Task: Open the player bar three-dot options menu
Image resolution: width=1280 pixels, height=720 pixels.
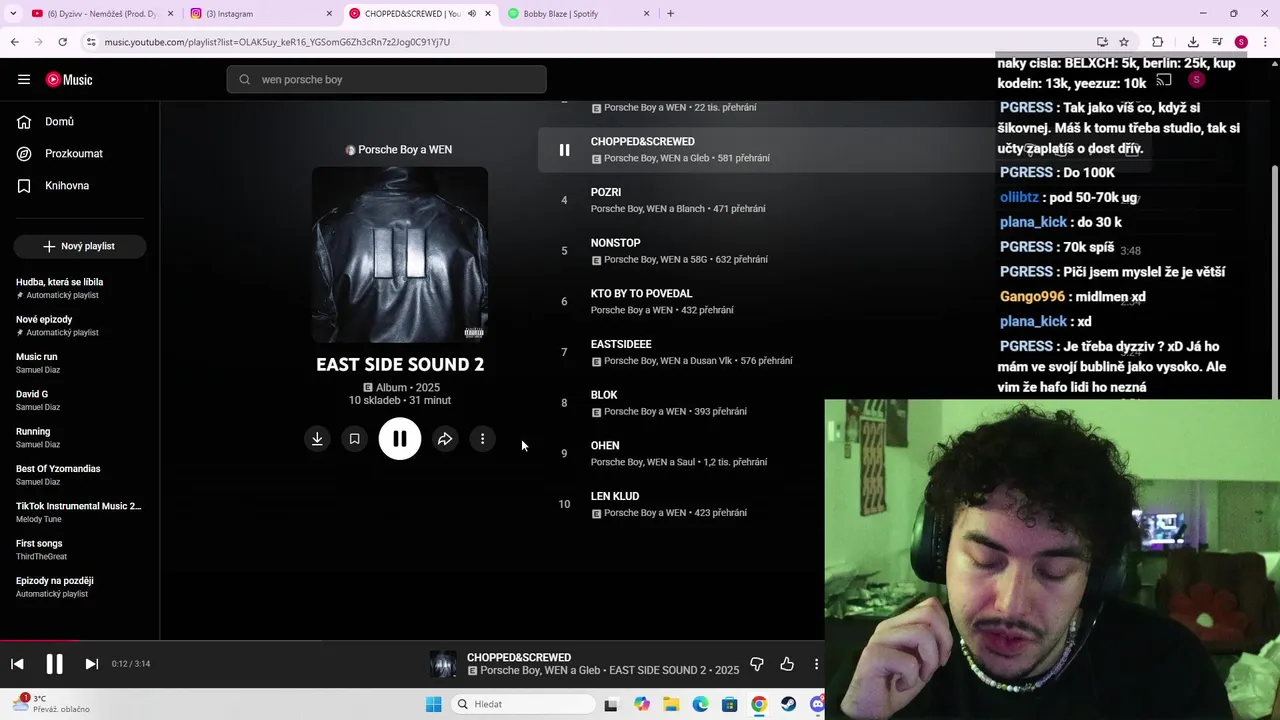Action: 816,664
